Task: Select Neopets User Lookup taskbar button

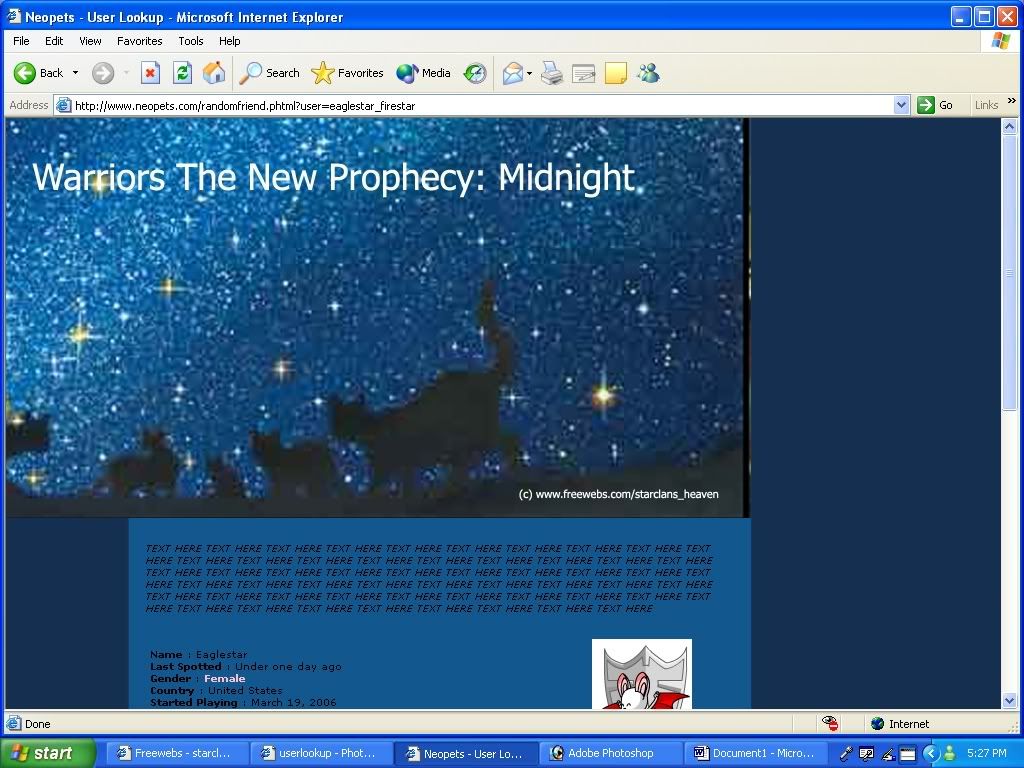Action: pyautogui.click(x=466, y=753)
